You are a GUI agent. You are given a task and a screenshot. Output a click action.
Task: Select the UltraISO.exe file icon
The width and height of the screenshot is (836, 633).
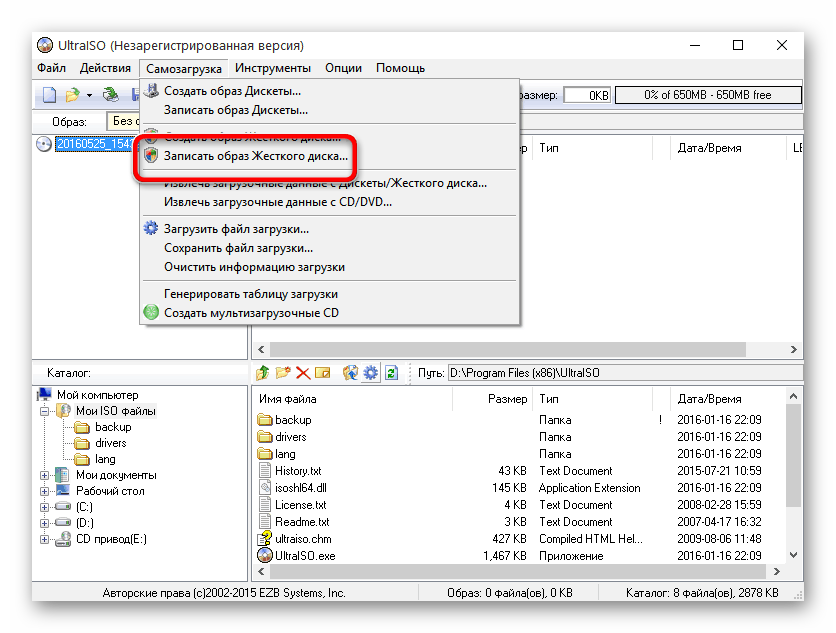click(x=265, y=555)
